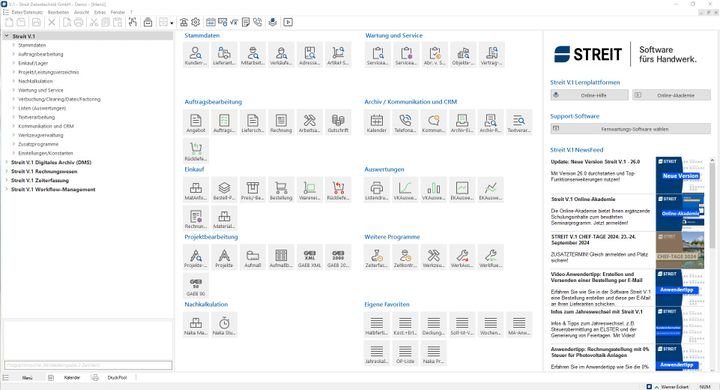Expand the Nachkalkulation tree node
Image resolution: width=720 pixels, height=390 pixels.
coord(13,81)
